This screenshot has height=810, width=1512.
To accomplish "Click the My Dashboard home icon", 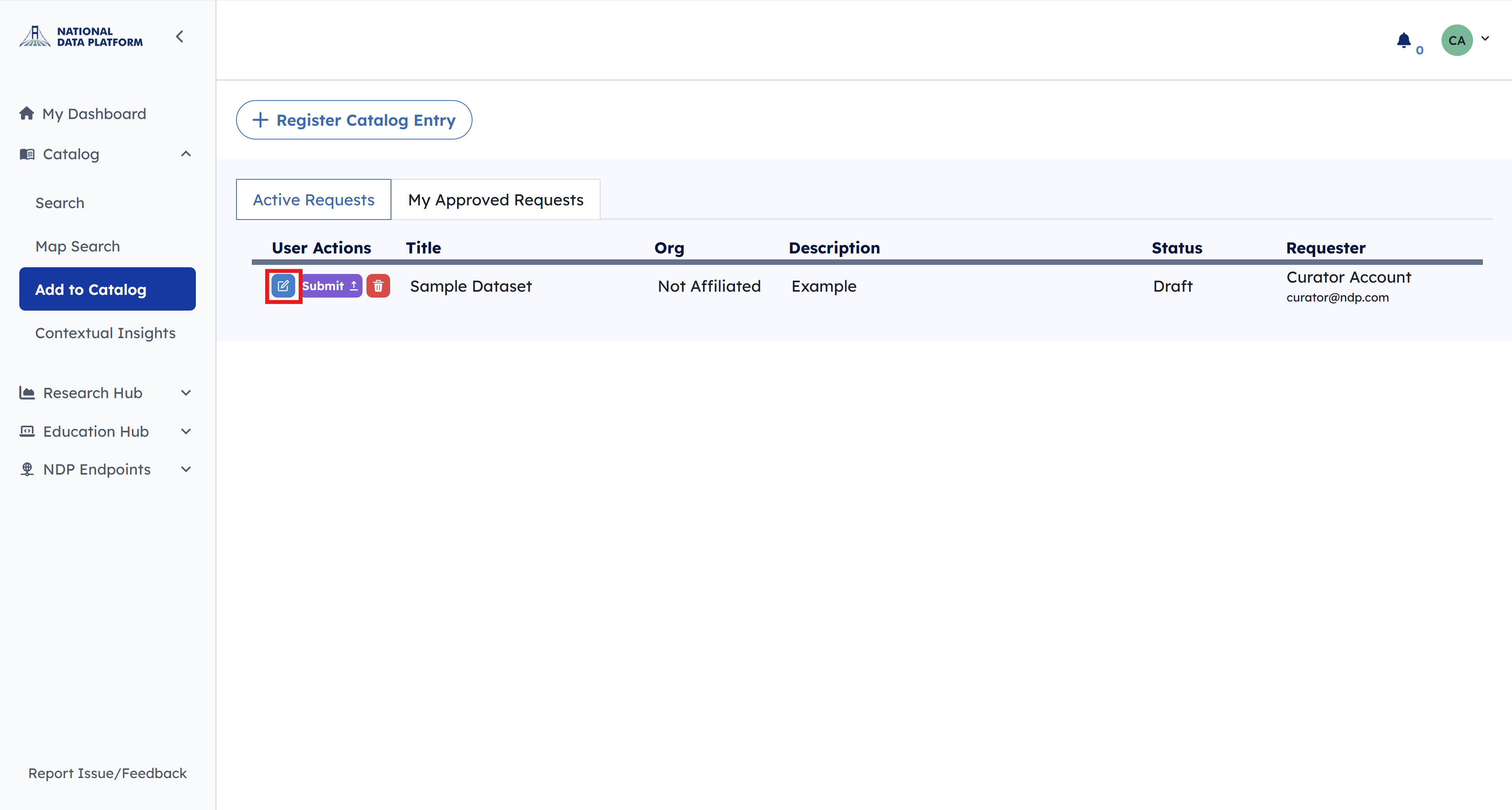I will tap(26, 113).
